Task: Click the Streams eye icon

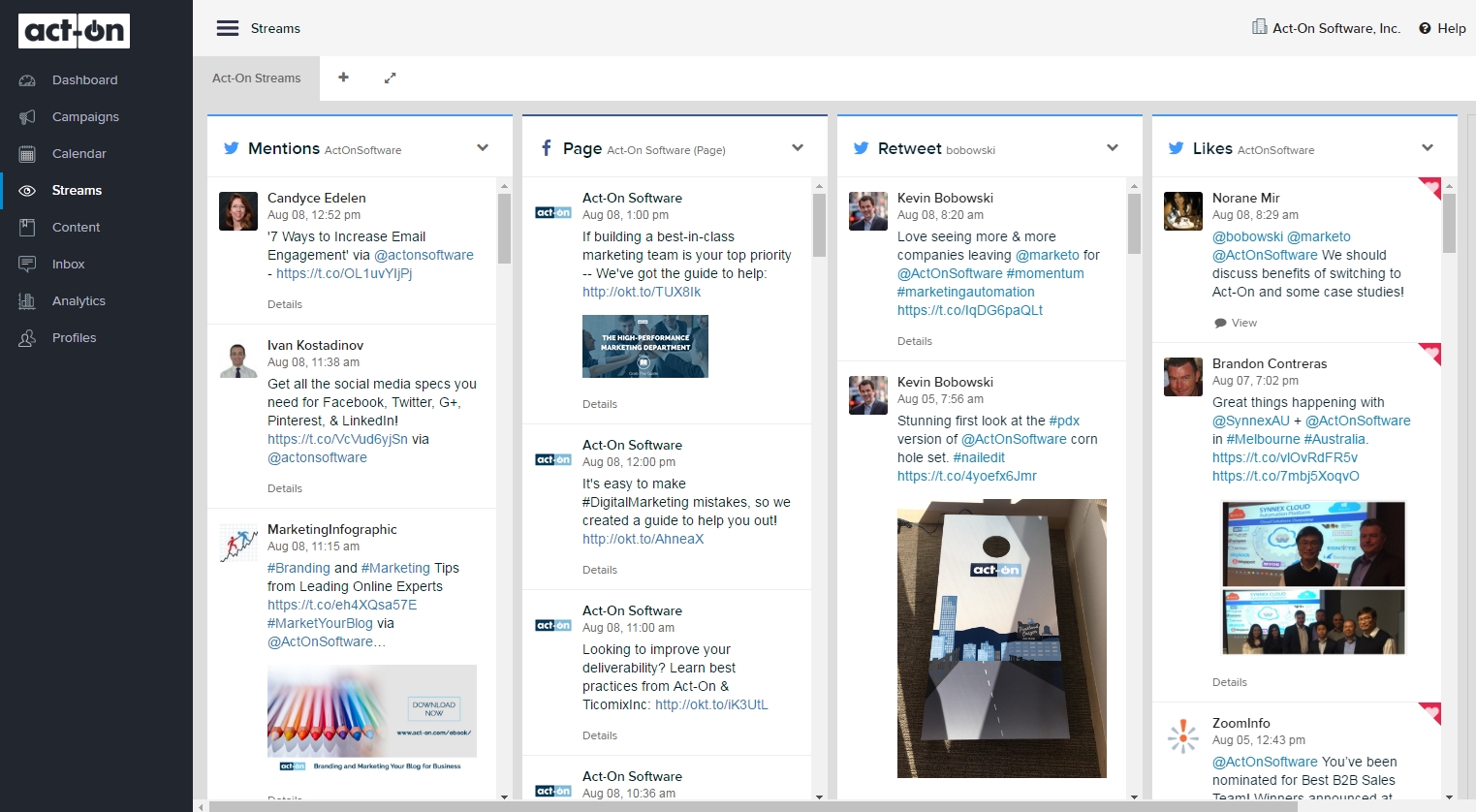Action: tap(27, 191)
